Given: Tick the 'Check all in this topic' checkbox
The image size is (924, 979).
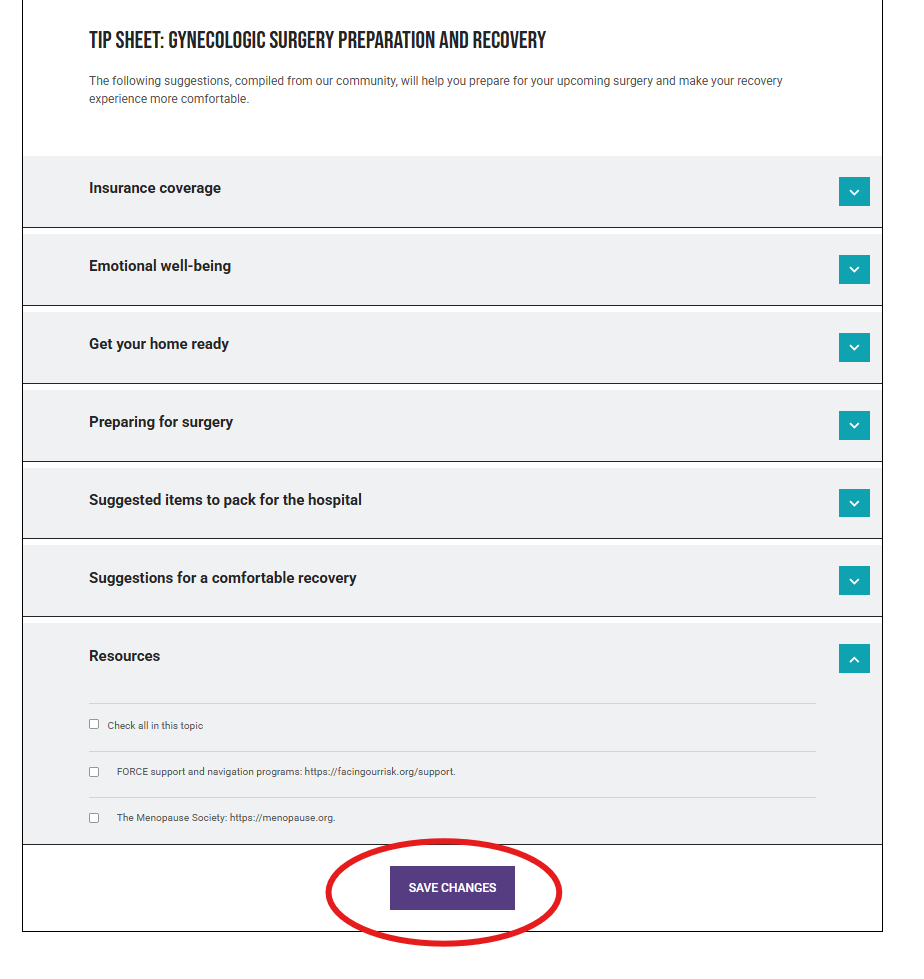Looking at the screenshot, I should click(94, 724).
